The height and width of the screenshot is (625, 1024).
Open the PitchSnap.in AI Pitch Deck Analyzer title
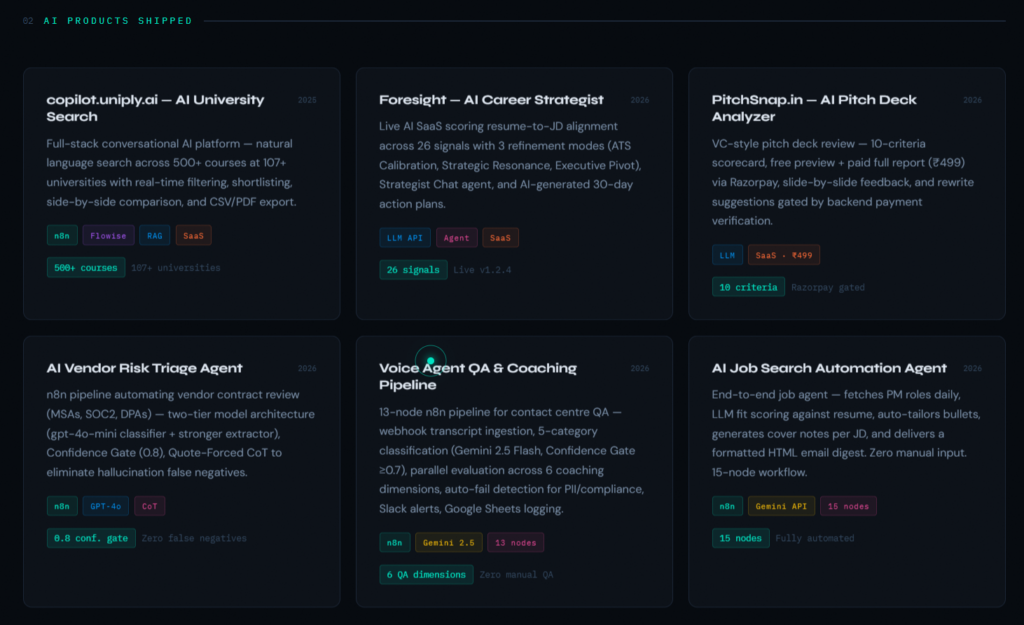coord(814,108)
